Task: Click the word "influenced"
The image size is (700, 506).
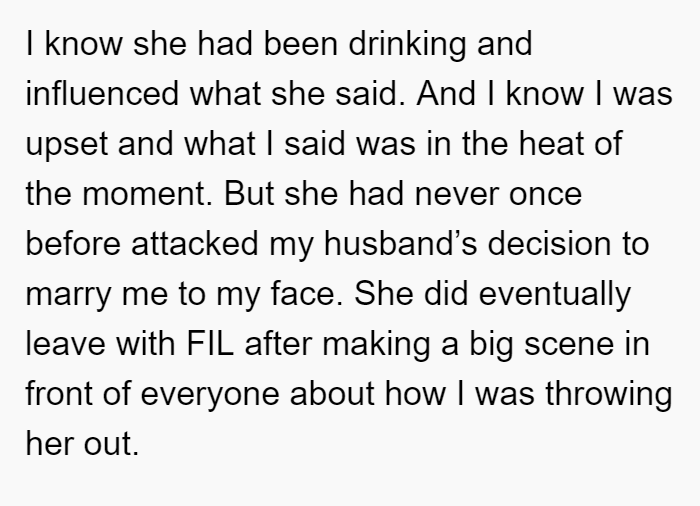Action: point(102,94)
